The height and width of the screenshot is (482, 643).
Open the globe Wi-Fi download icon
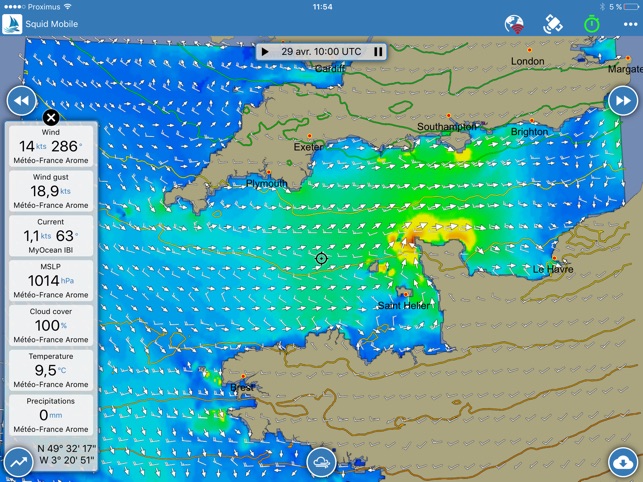click(514, 24)
